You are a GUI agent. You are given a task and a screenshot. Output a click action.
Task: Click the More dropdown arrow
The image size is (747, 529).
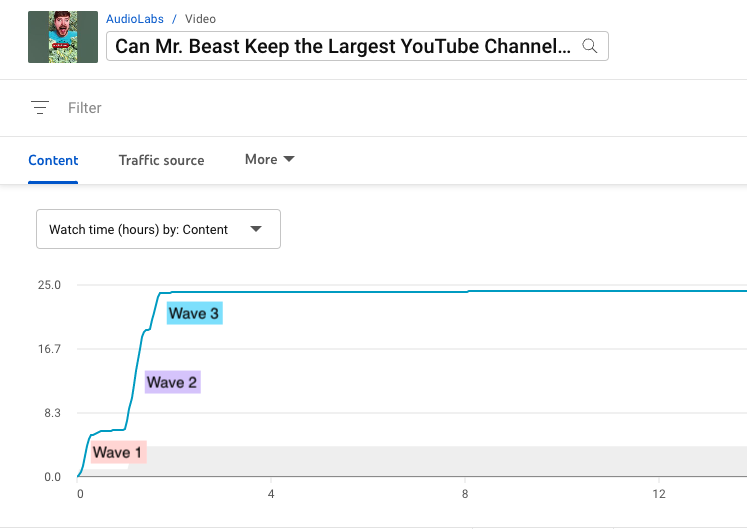coord(289,159)
